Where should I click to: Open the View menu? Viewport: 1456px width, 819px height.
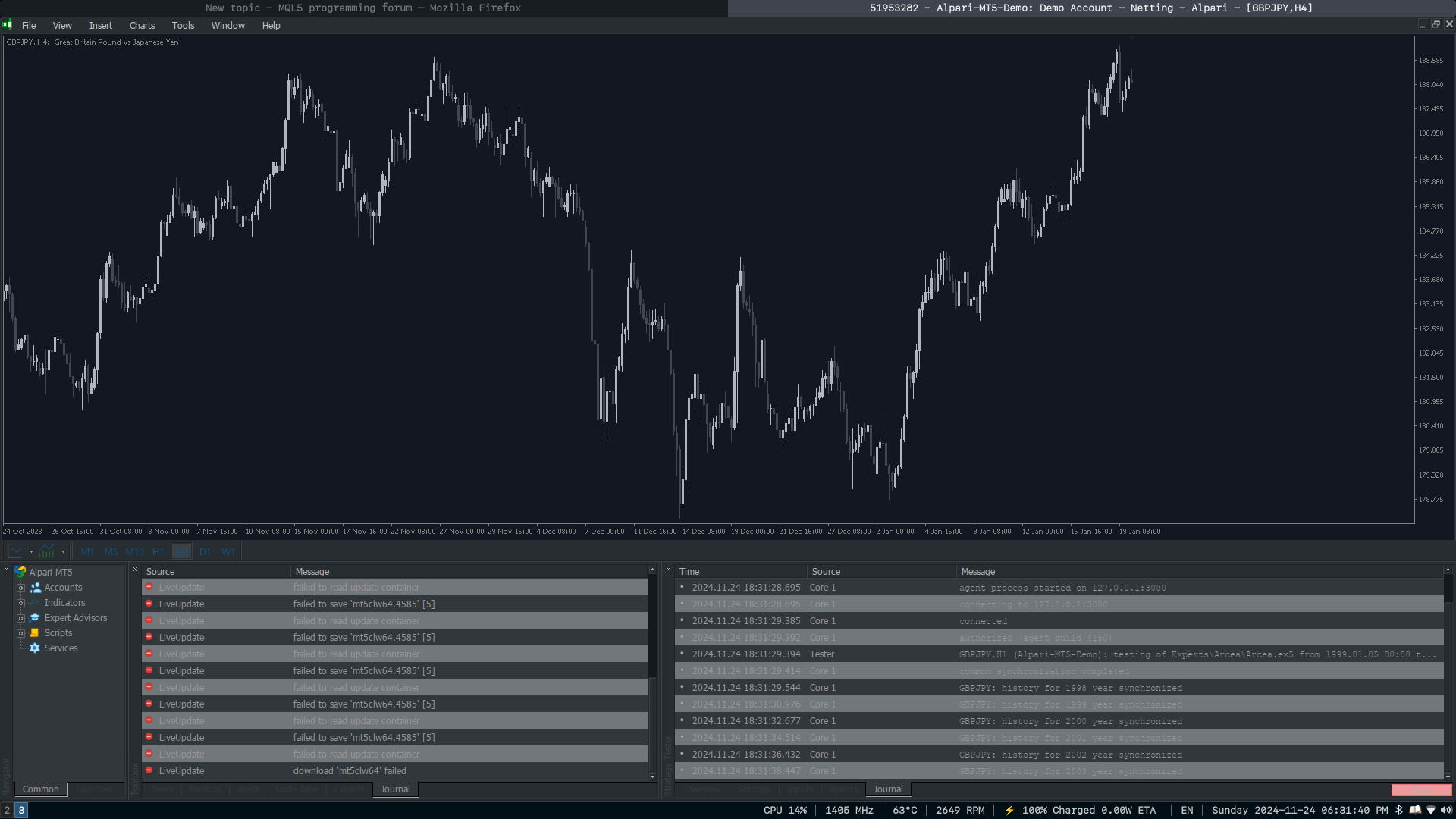tap(62, 25)
